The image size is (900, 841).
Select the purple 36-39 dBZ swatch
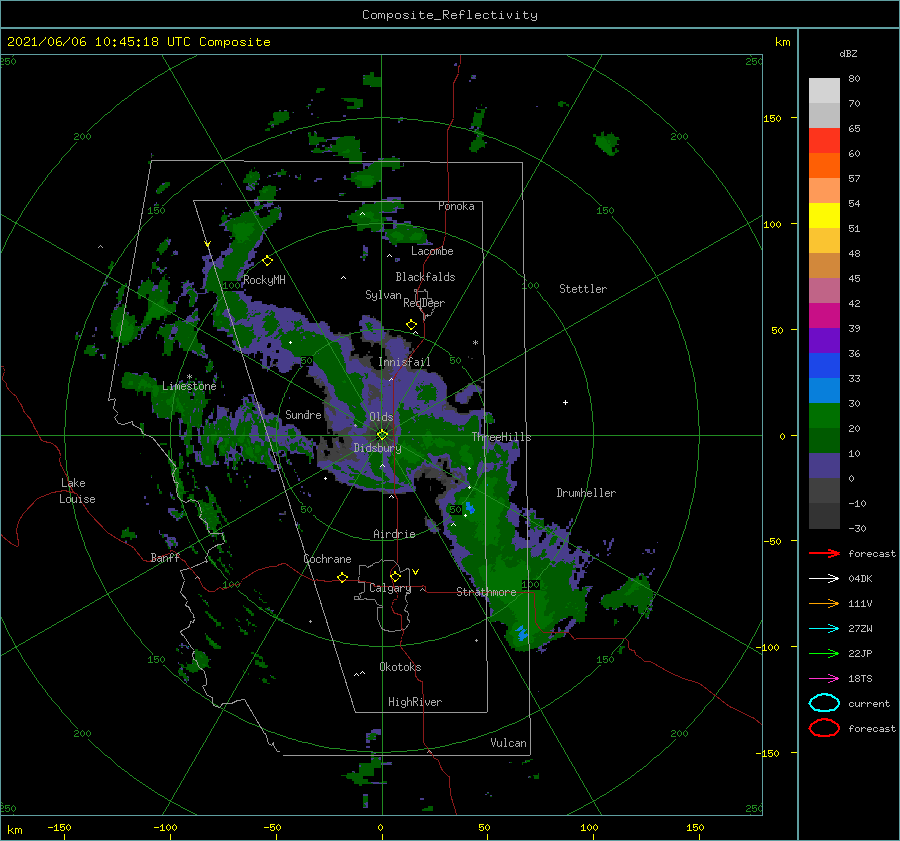[x=824, y=340]
